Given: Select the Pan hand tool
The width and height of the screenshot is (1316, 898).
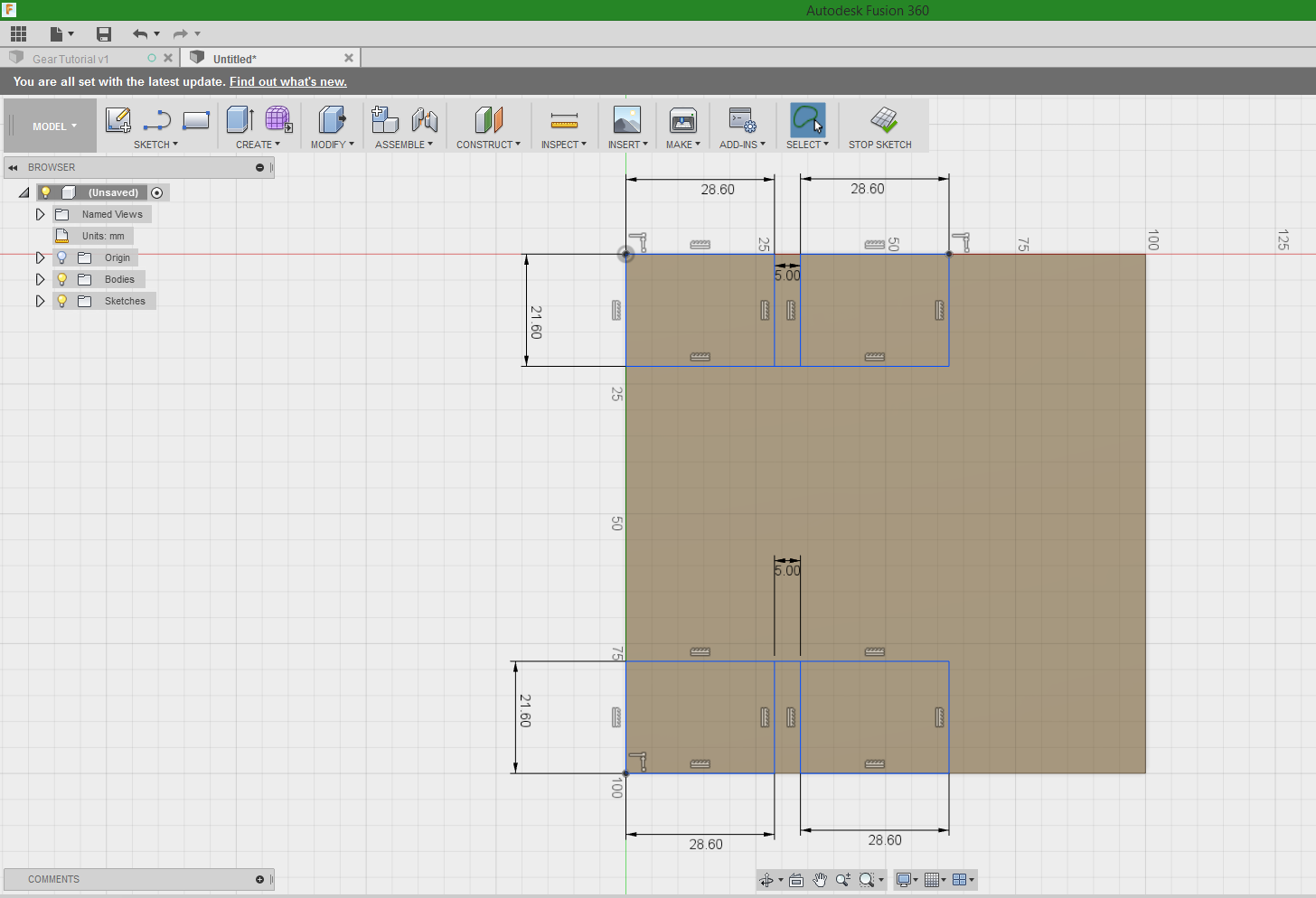Looking at the screenshot, I should 820,880.
